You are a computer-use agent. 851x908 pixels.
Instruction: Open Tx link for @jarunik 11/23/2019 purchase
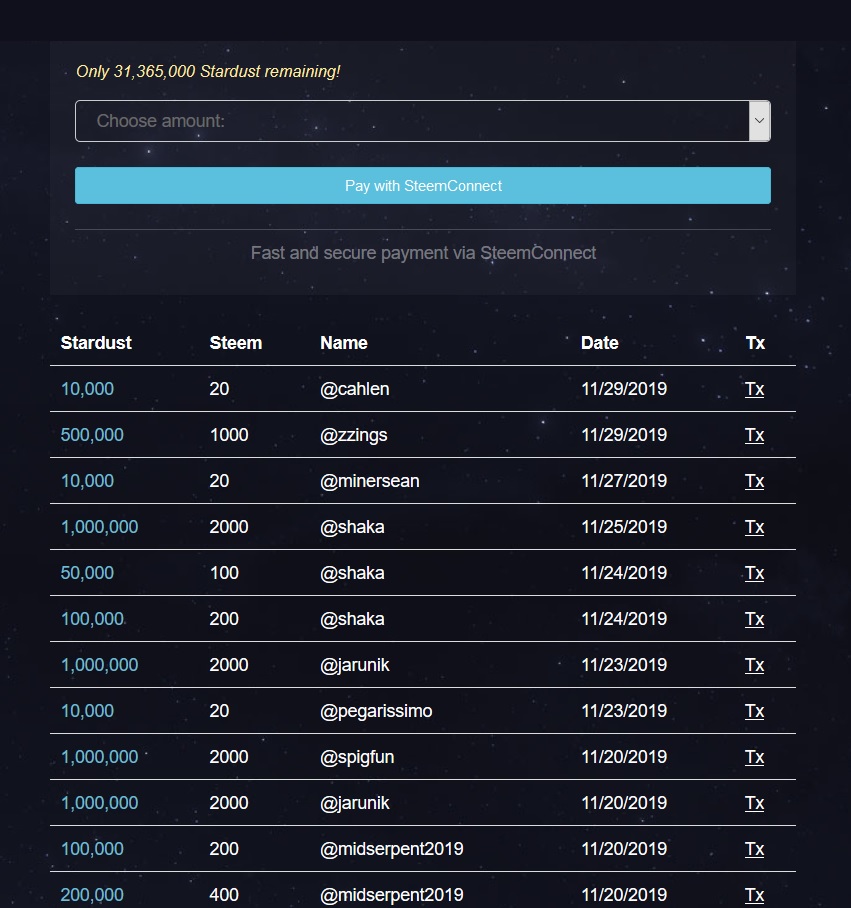click(754, 665)
